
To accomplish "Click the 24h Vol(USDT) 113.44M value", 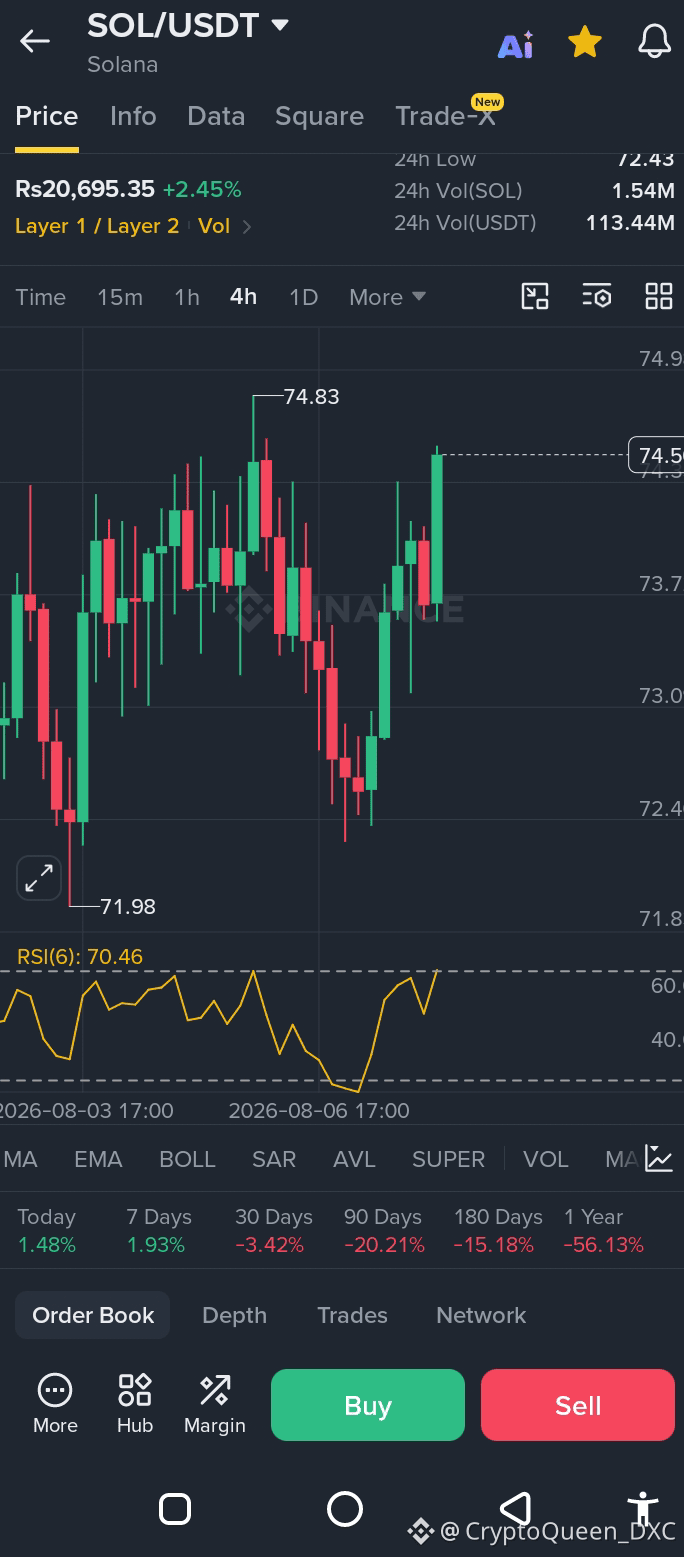I will (630, 222).
